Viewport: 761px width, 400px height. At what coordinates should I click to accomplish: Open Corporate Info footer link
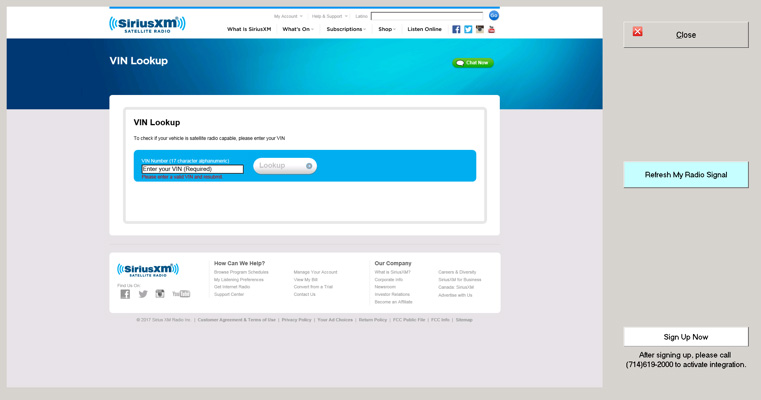point(389,280)
